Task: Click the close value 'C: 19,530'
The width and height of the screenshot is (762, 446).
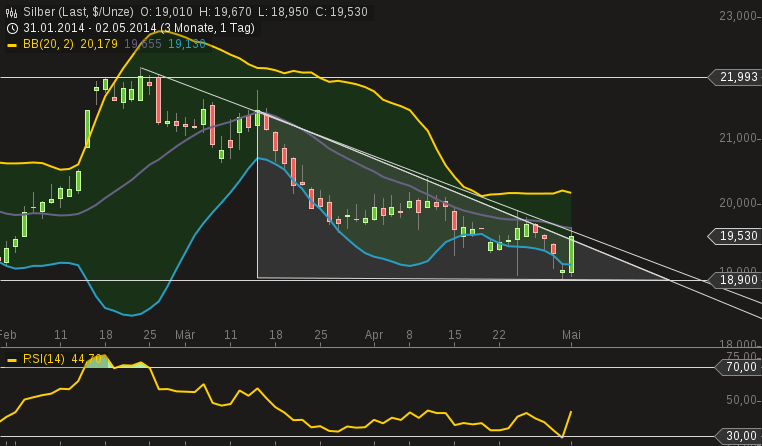Action: [341, 12]
